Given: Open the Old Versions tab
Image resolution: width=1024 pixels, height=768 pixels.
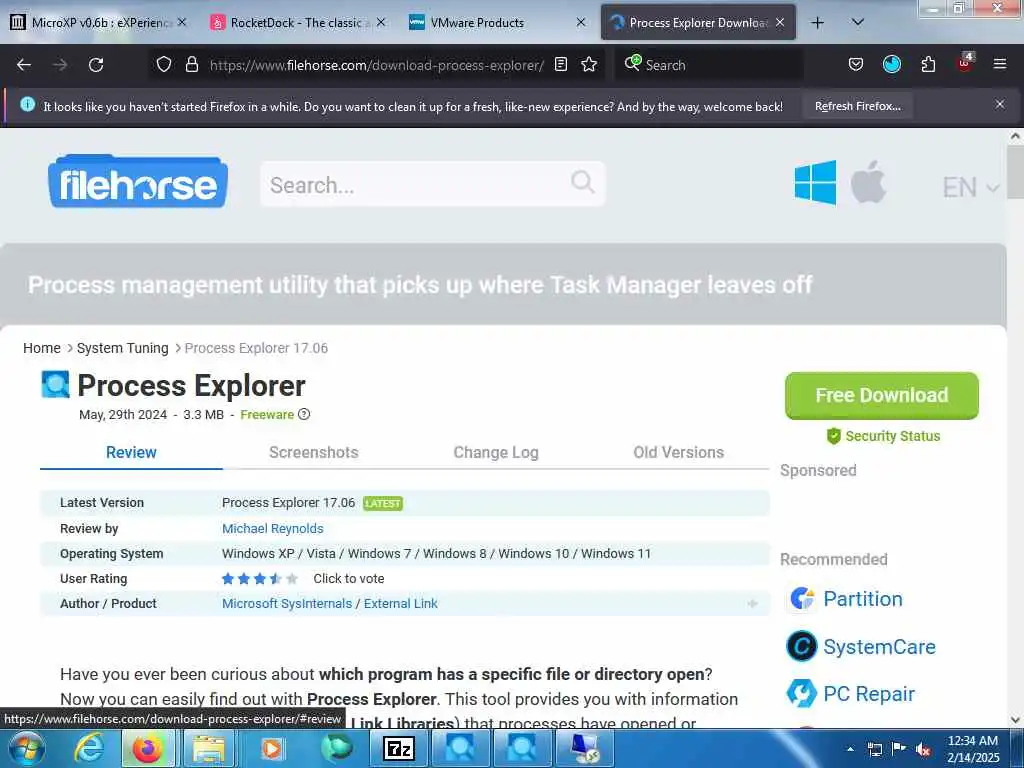Looking at the screenshot, I should pyautogui.click(x=679, y=453).
